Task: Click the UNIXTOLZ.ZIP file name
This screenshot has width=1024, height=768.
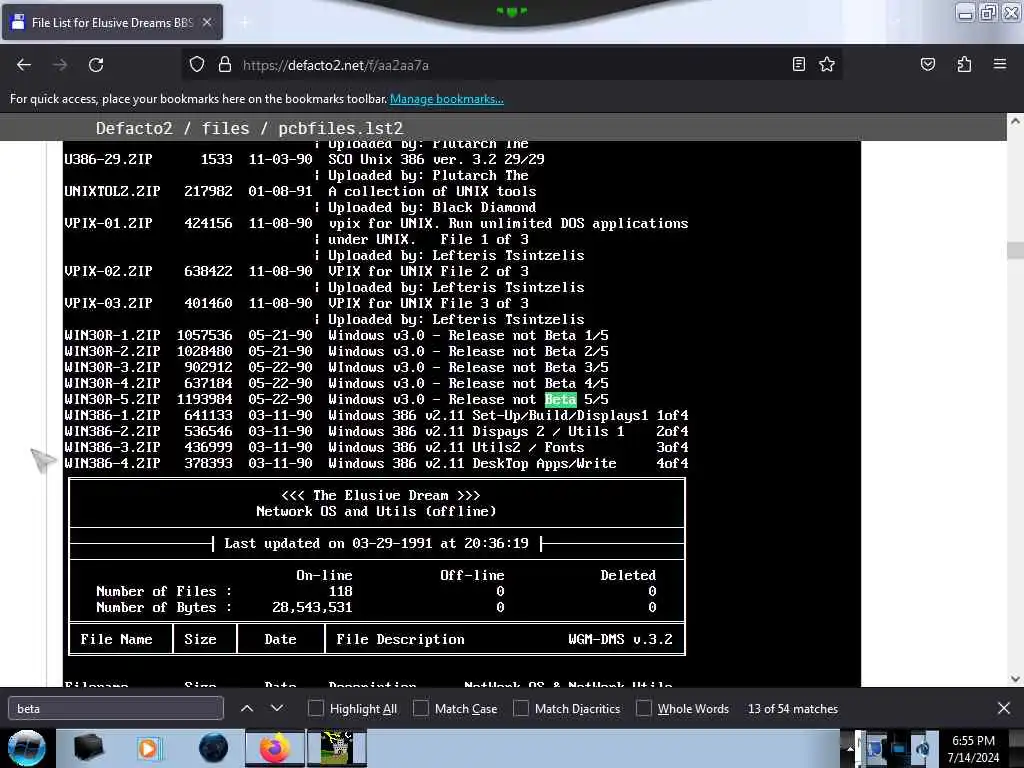Action: point(112,191)
